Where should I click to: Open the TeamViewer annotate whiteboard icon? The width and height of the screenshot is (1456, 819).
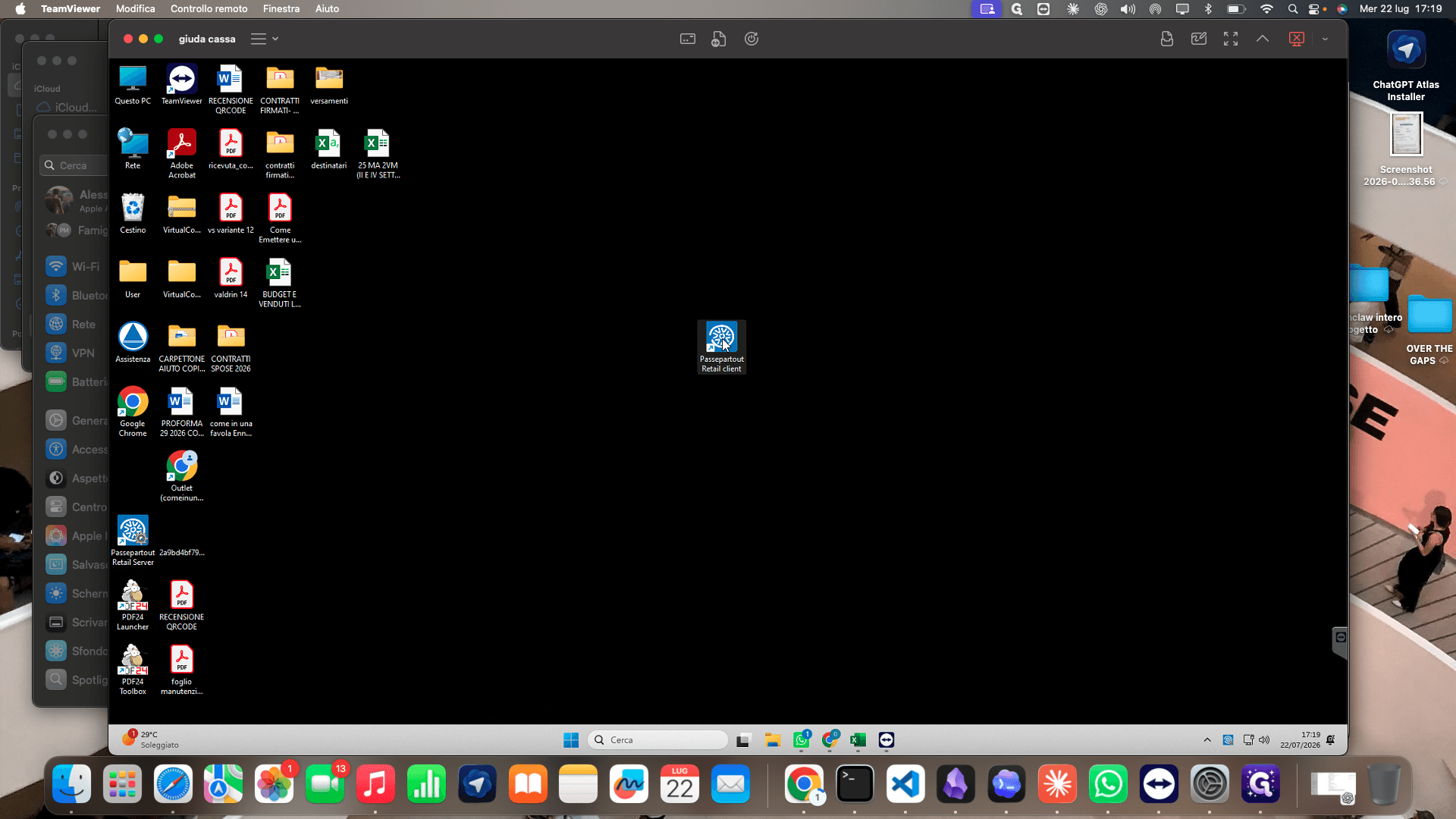coord(1199,39)
